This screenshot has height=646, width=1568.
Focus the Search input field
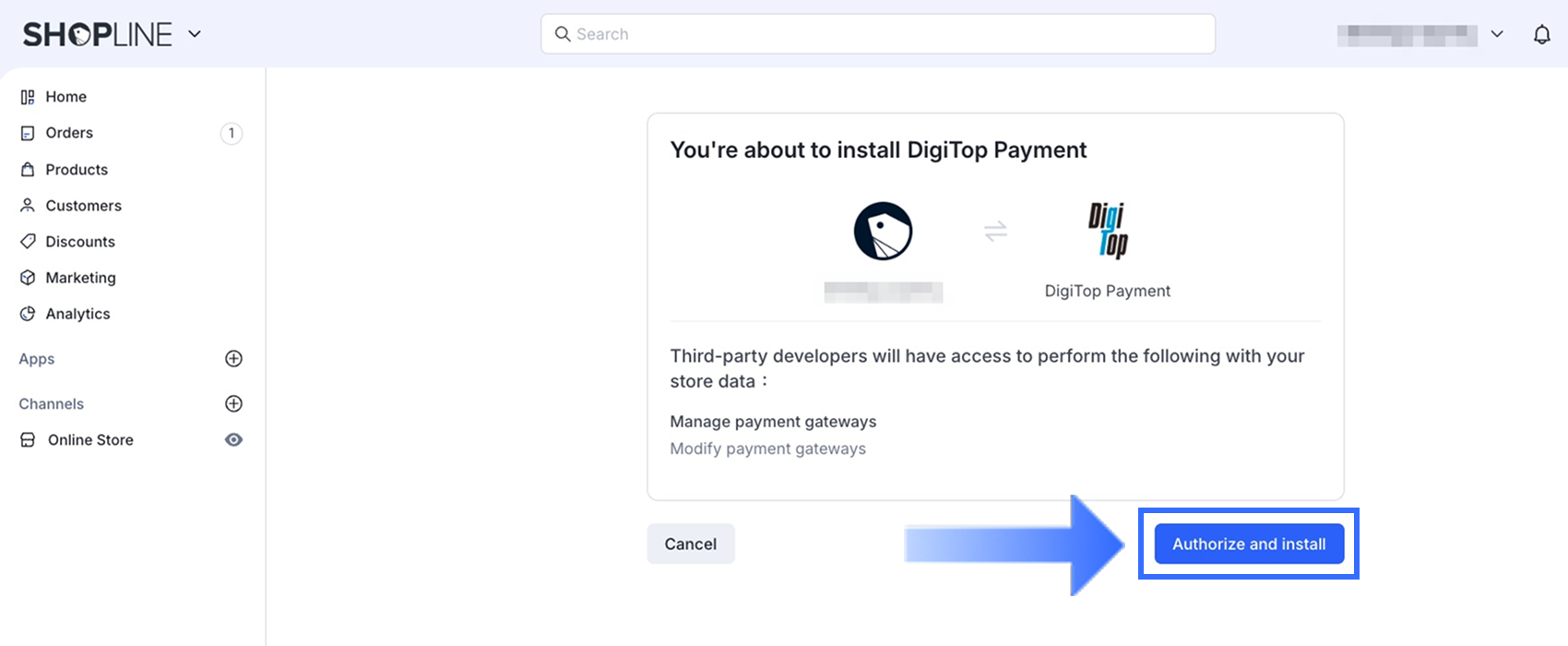click(x=878, y=34)
